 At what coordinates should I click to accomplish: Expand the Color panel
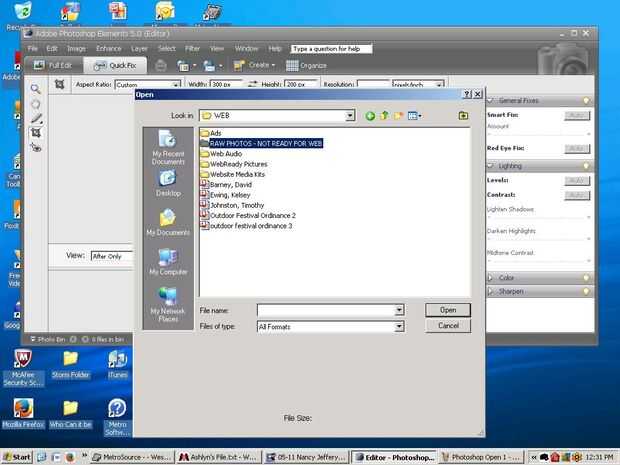coord(490,278)
